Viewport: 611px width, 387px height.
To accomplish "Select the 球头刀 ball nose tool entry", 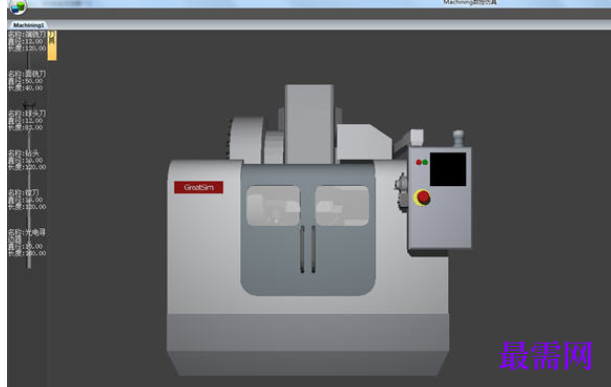I will click(27, 120).
